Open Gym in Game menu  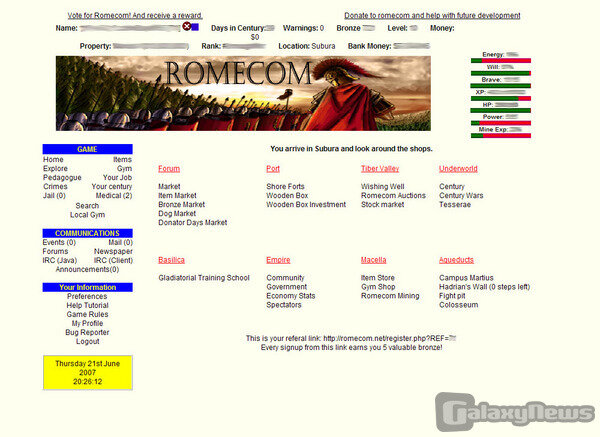point(124,169)
